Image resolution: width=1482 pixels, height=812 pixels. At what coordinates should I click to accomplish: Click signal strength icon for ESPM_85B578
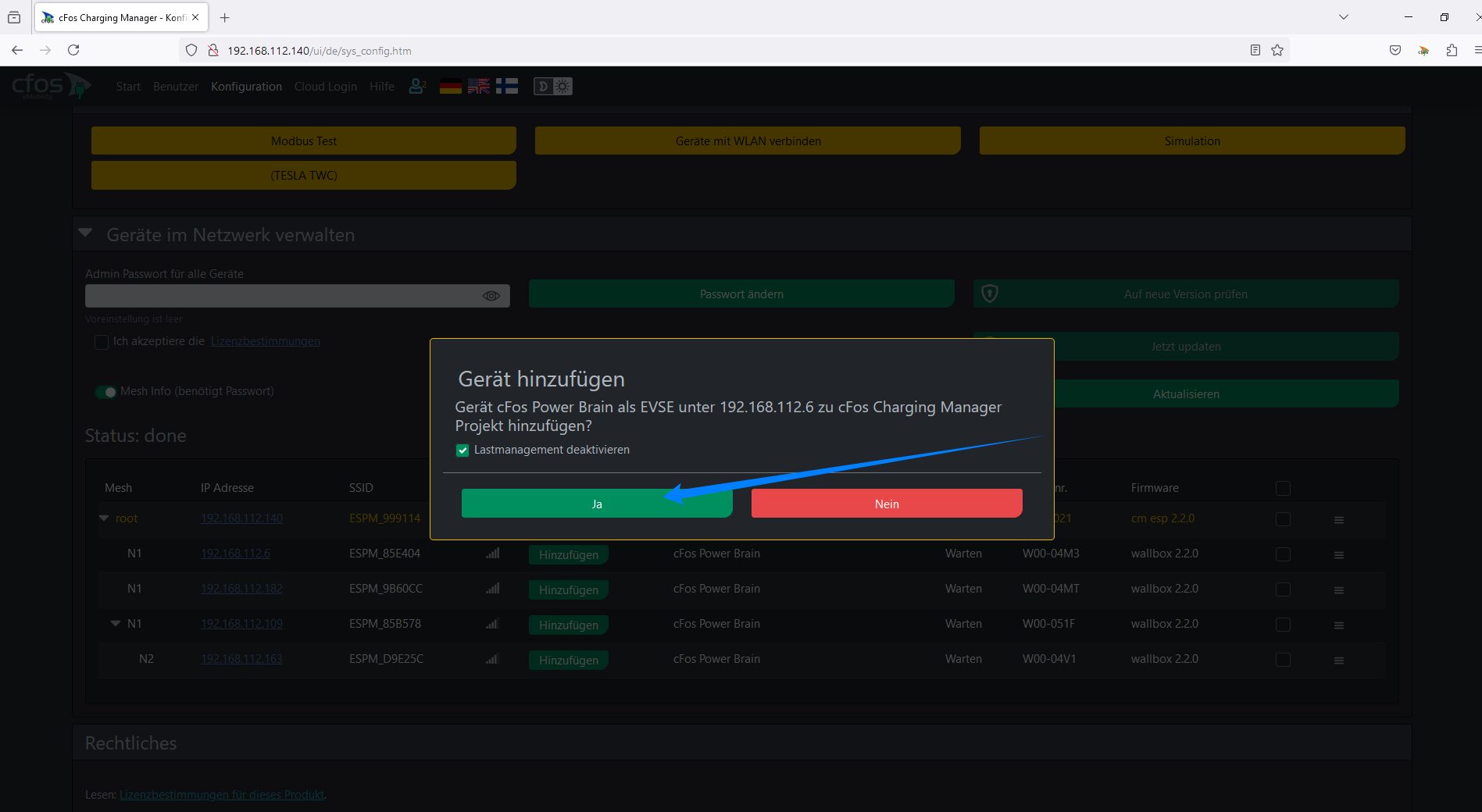[x=493, y=623]
